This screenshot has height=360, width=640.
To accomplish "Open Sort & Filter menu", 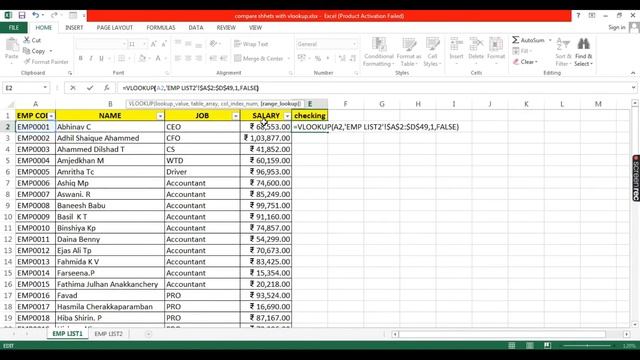I will coord(563,52).
